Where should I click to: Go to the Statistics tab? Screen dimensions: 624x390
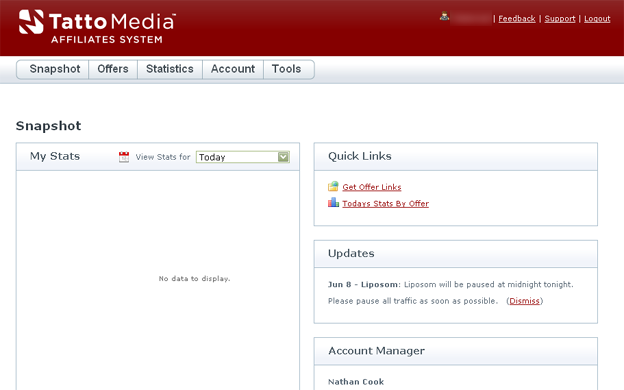click(170, 69)
